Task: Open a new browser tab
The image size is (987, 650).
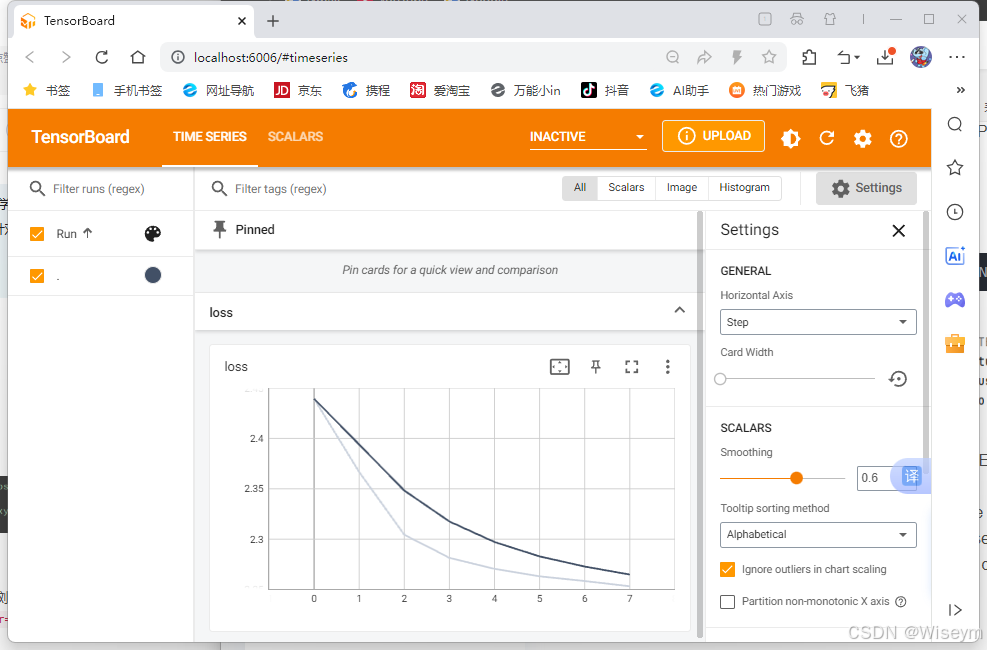Action: [x=273, y=21]
